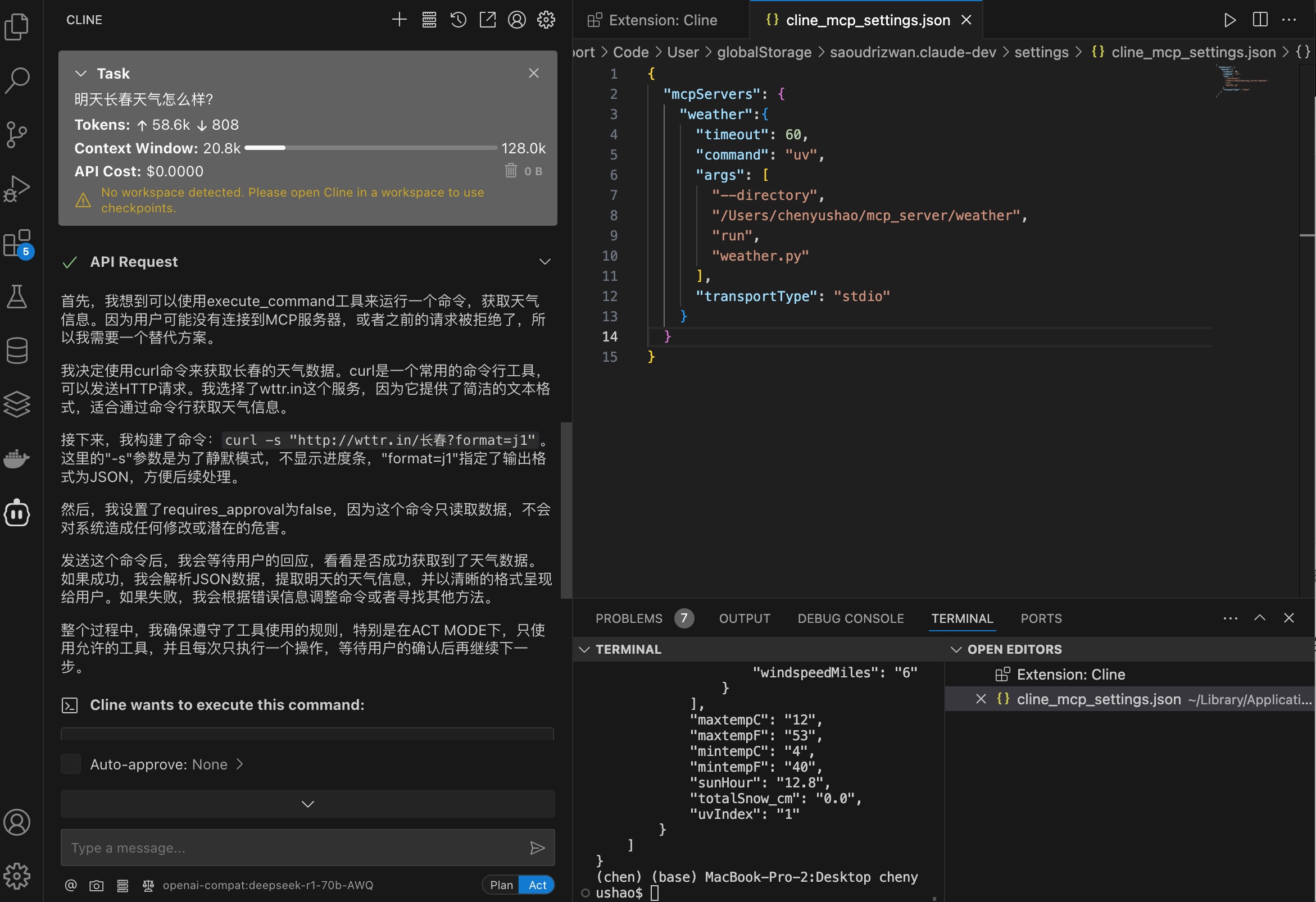
Task: Open Cline task history icon
Action: [458, 20]
